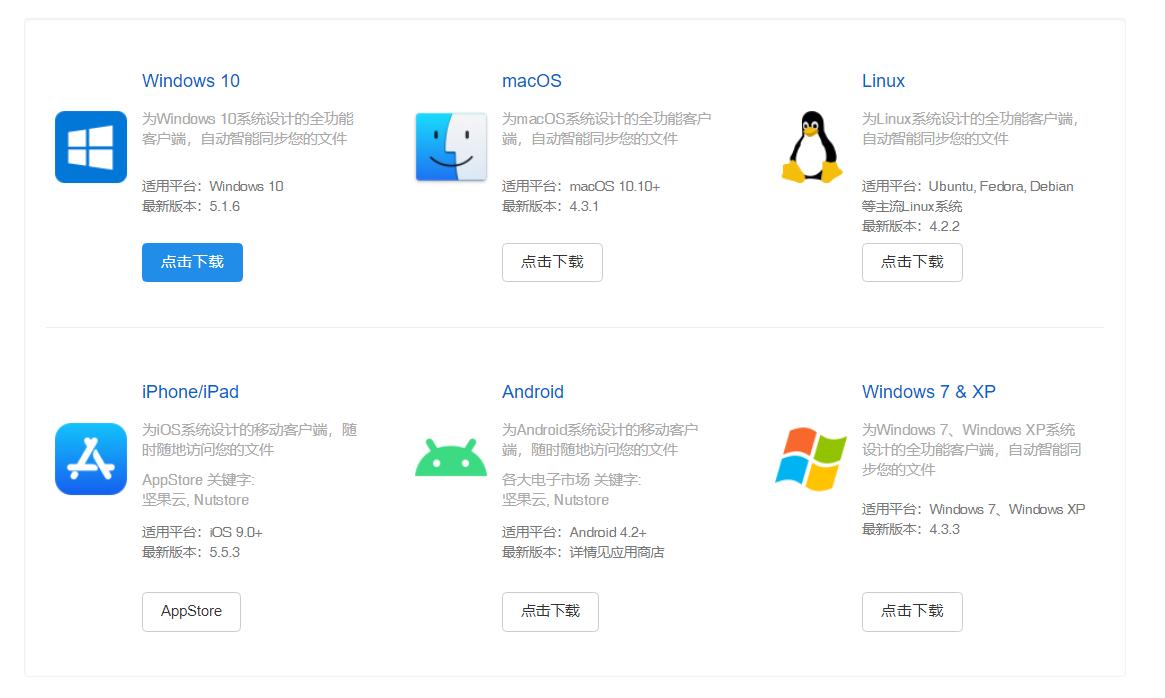
Task: Select the iOS mobile client description text
Action: [x=250, y=439]
